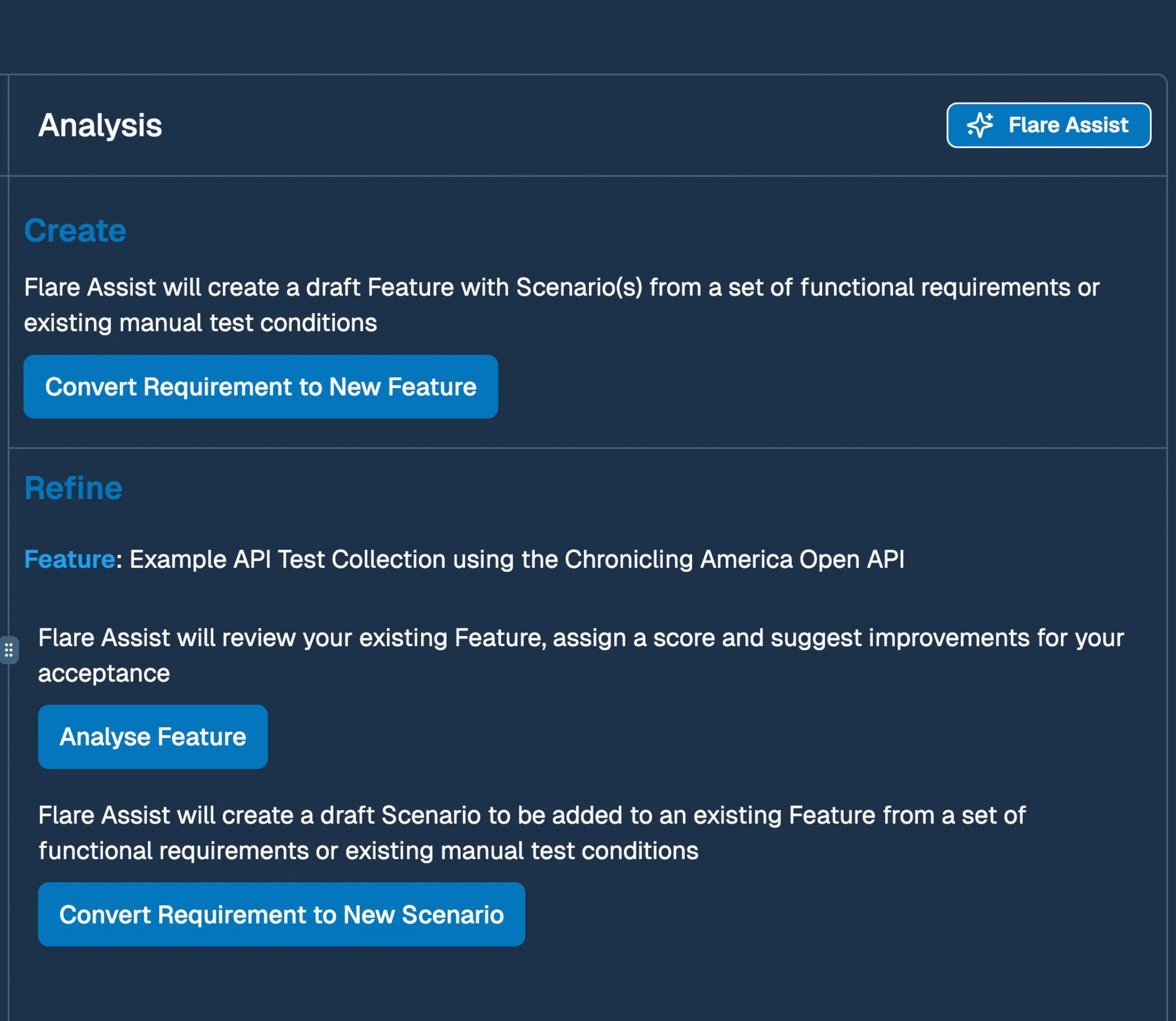Click the Analysis panel title
This screenshot has width=1176, height=1021.
click(100, 125)
